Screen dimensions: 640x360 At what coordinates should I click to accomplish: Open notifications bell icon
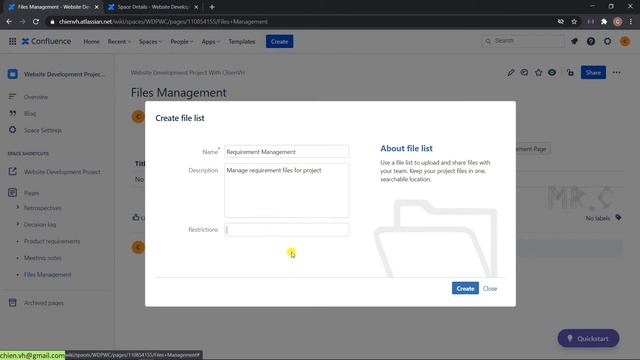pyautogui.click(x=574, y=41)
